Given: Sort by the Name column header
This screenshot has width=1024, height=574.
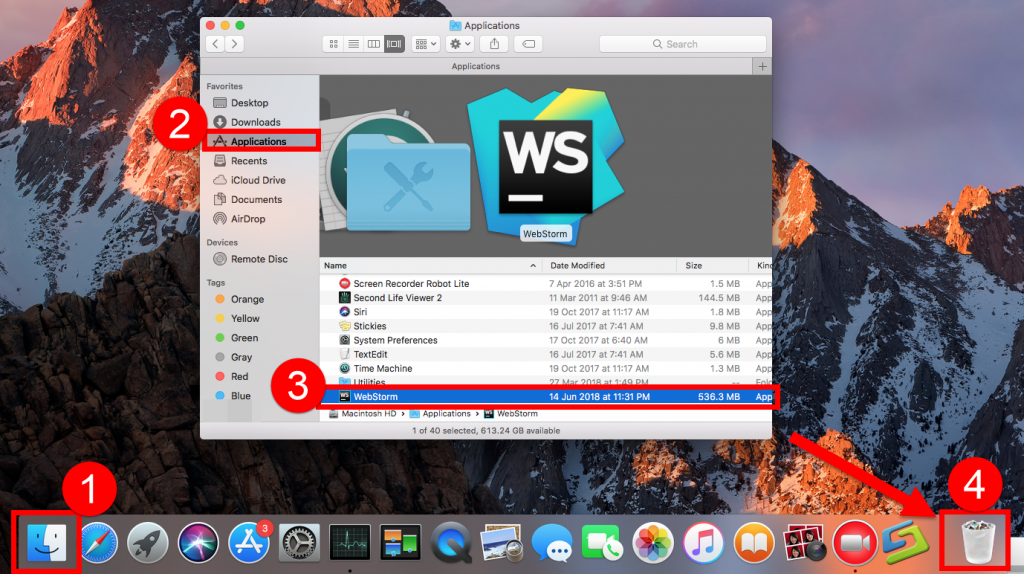Looking at the screenshot, I should click(x=430, y=265).
